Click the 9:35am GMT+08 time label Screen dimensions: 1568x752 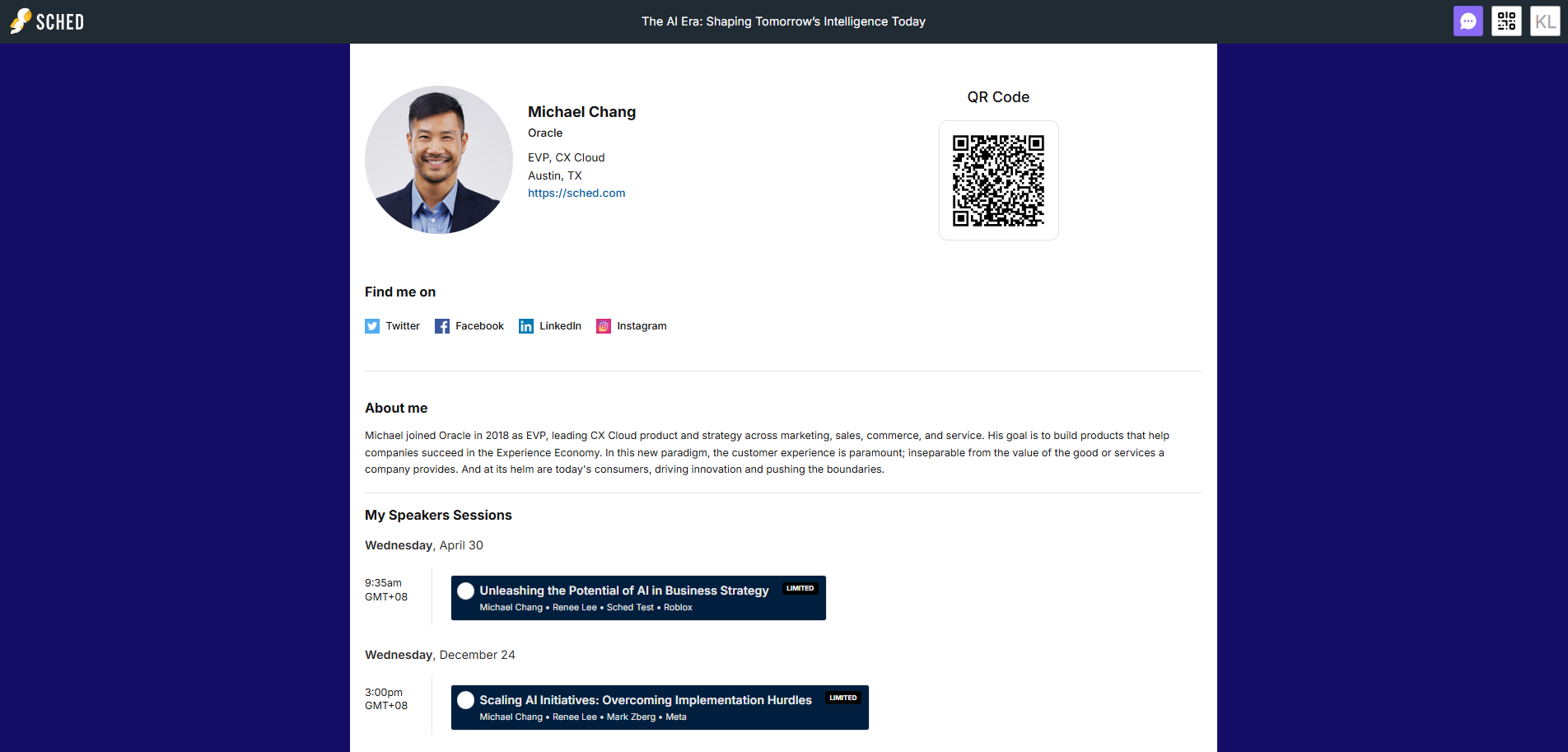pos(386,590)
